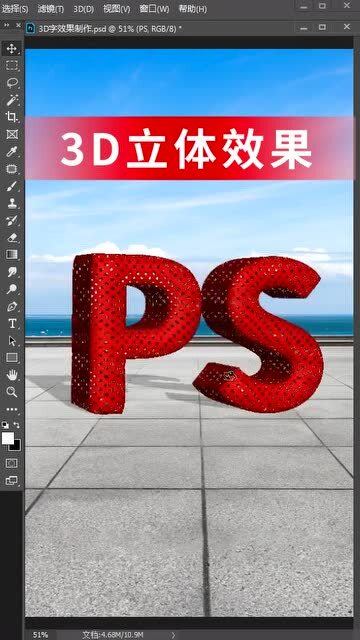This screenshot has width=360, height=640.
Task: Expand the toolbar with the double-arrow
Action: point(7,25)
